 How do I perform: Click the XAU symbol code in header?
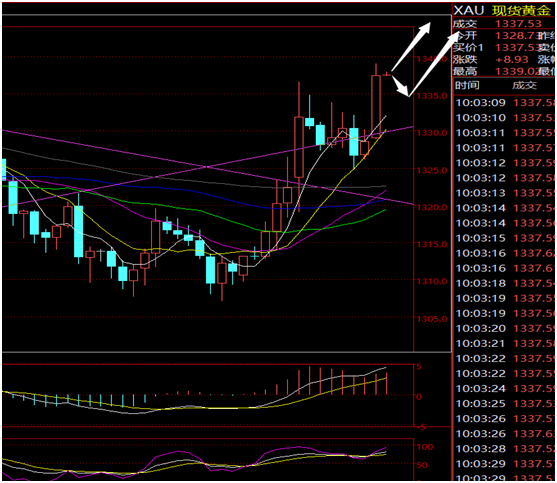click(469, 10)
